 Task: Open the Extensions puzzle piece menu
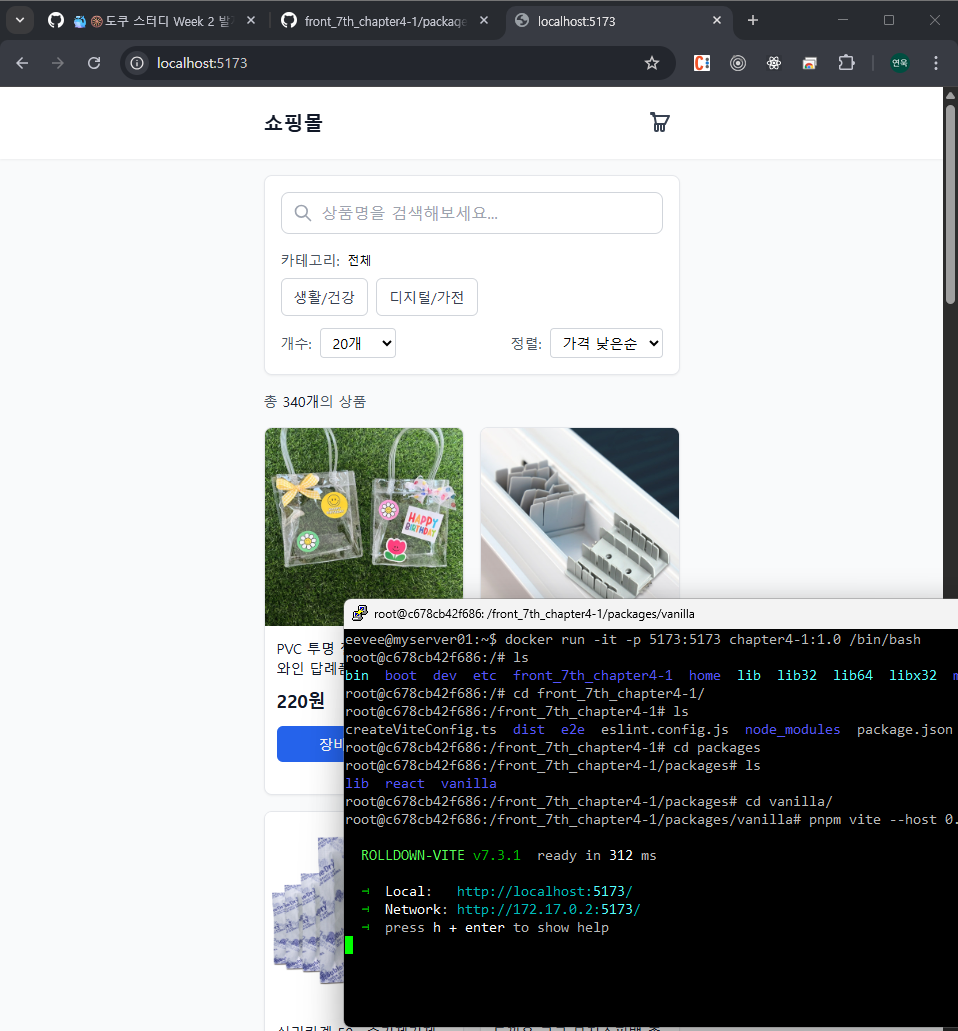846,63
